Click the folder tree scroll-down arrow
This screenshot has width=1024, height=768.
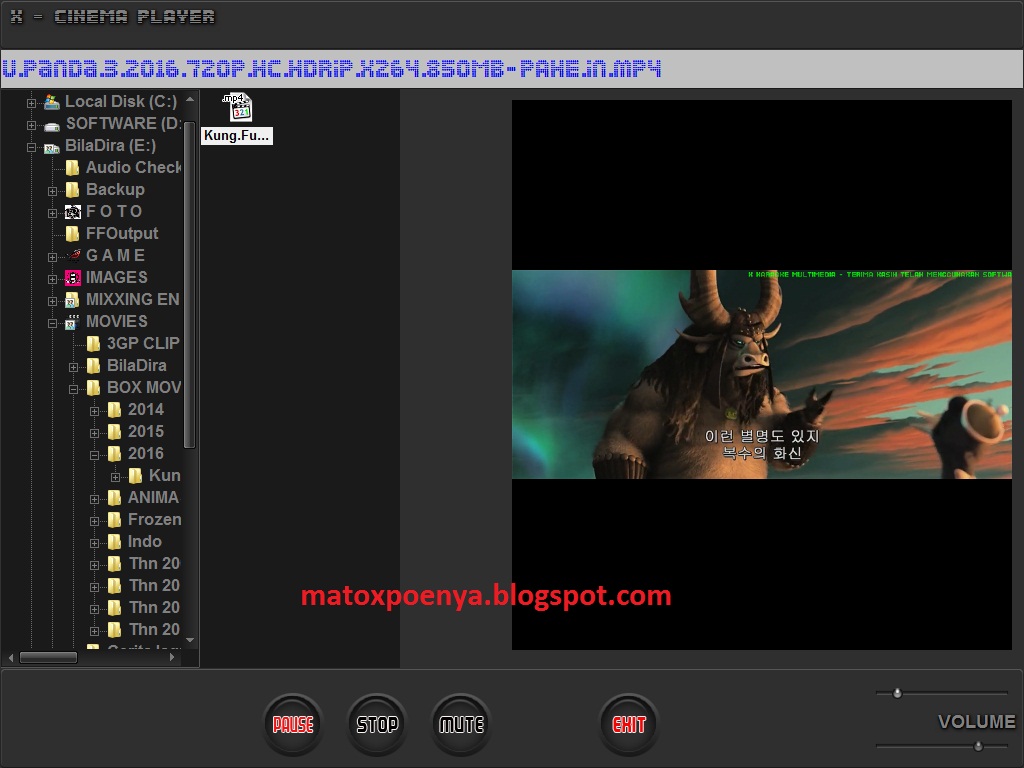coord(190,640)
